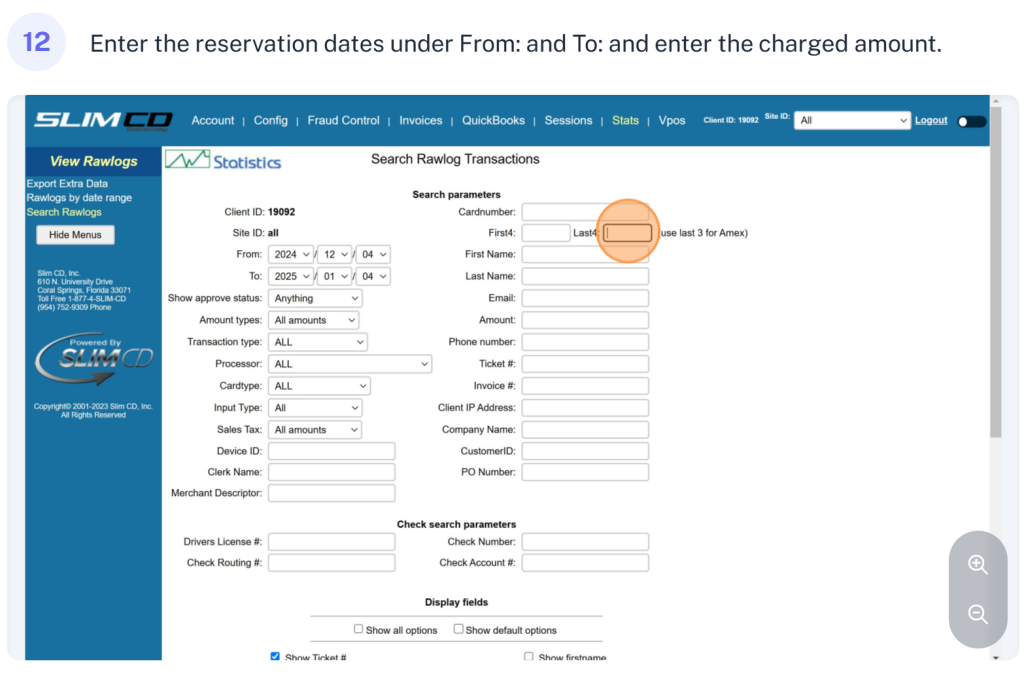Click the Powered By Slim CD badge

pyautogui.click(x=94, y=357)
